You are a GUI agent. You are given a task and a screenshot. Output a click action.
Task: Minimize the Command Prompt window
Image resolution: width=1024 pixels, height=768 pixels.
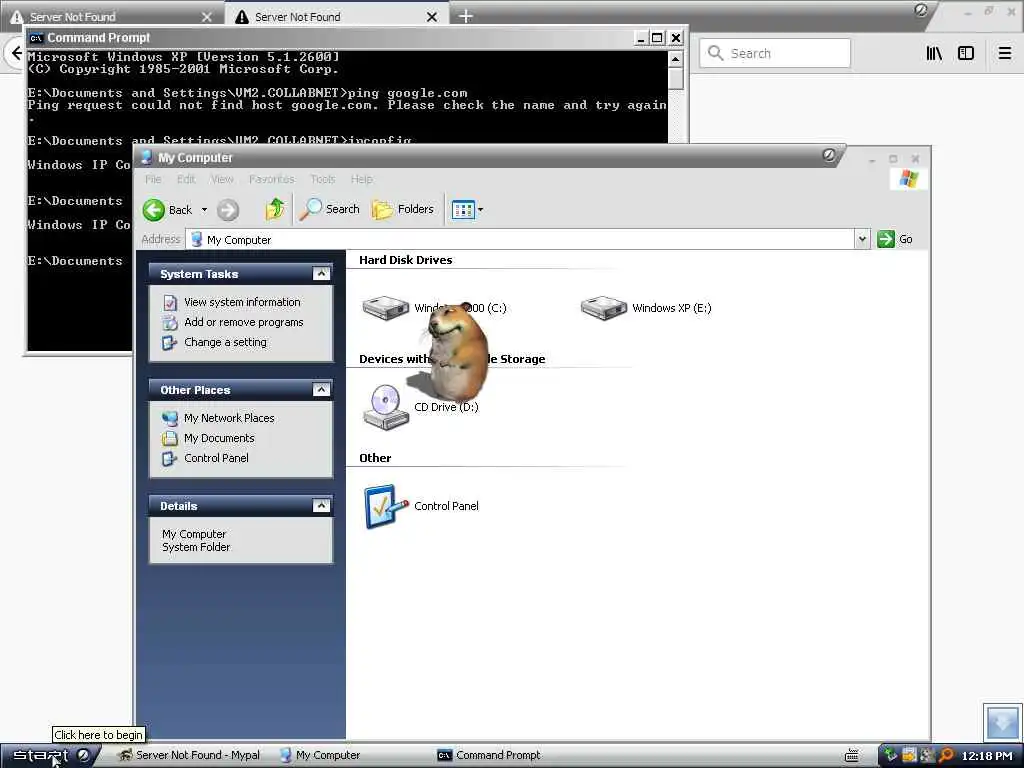pos(641,38)
